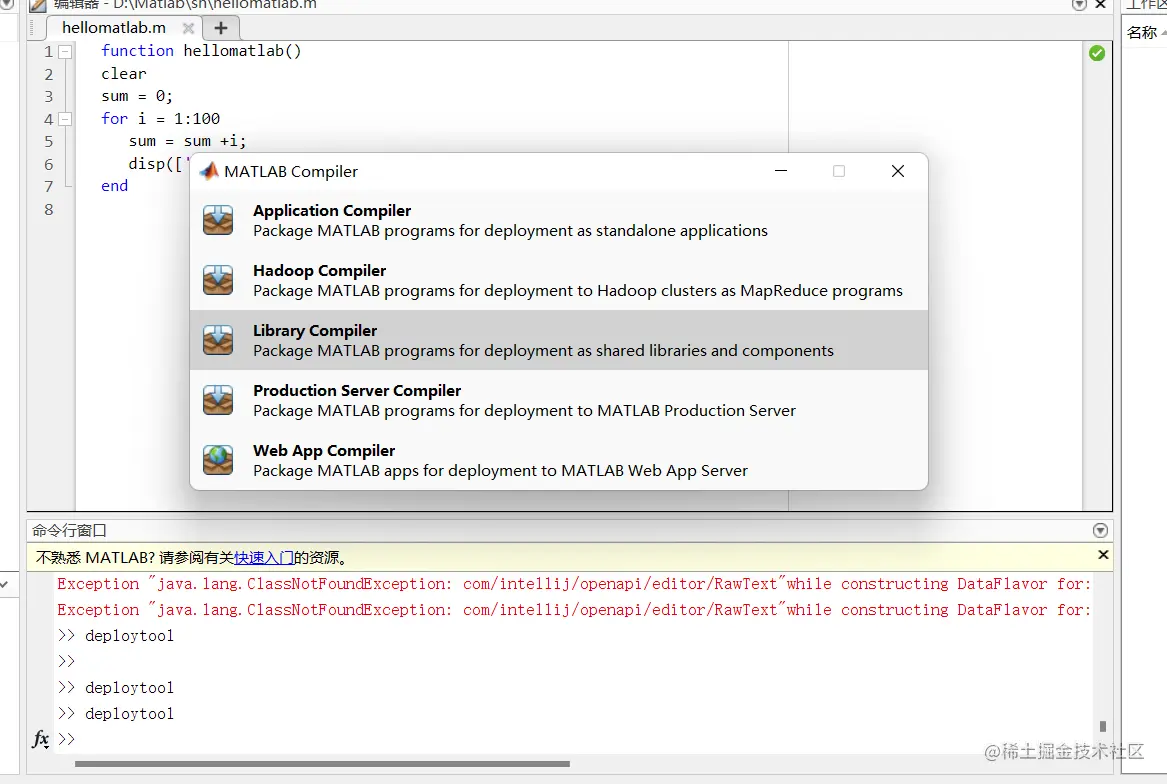The height and width of the screenshot is (784, 1167).
Task: Click description about standalone applications
Action: [510, 231]
